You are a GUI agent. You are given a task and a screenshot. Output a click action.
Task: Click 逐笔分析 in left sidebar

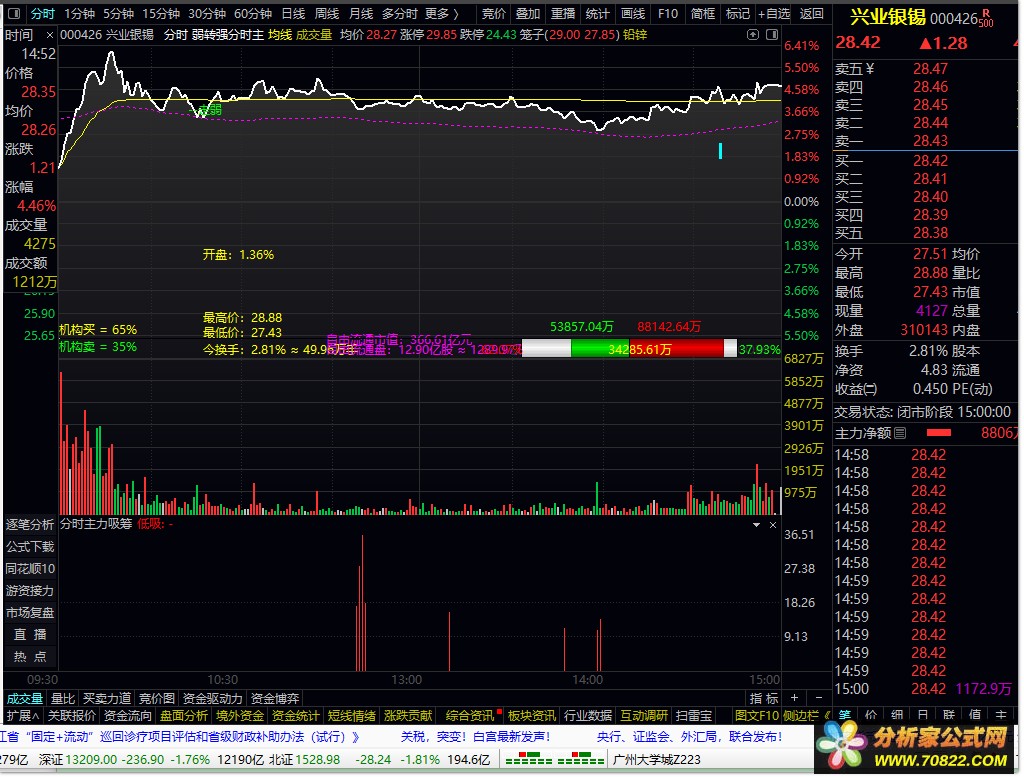click(x=30, y=524)
